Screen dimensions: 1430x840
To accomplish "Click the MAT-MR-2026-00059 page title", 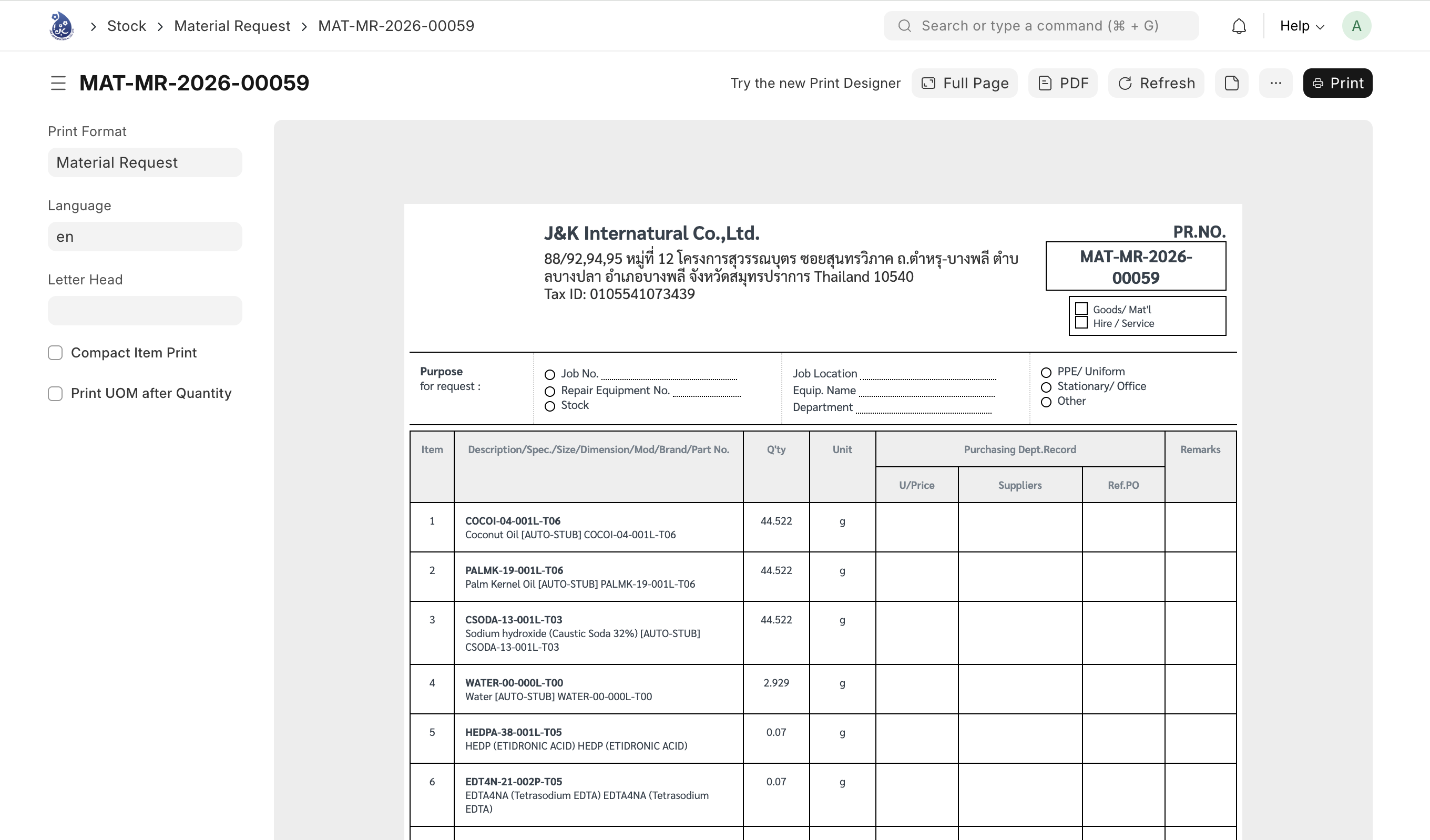I will point(194,83).
